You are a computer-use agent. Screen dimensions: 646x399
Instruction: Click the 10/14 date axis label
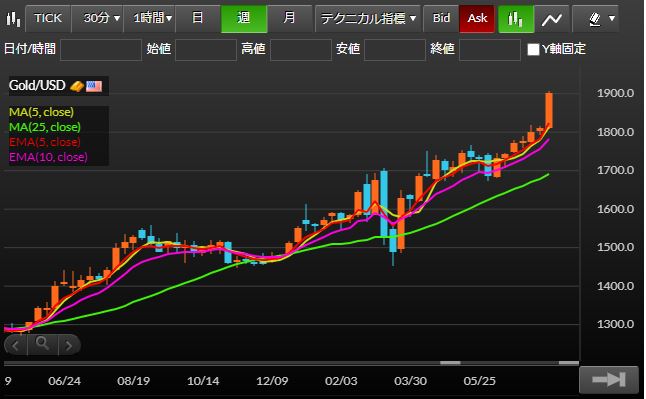[x=203, y=381]
